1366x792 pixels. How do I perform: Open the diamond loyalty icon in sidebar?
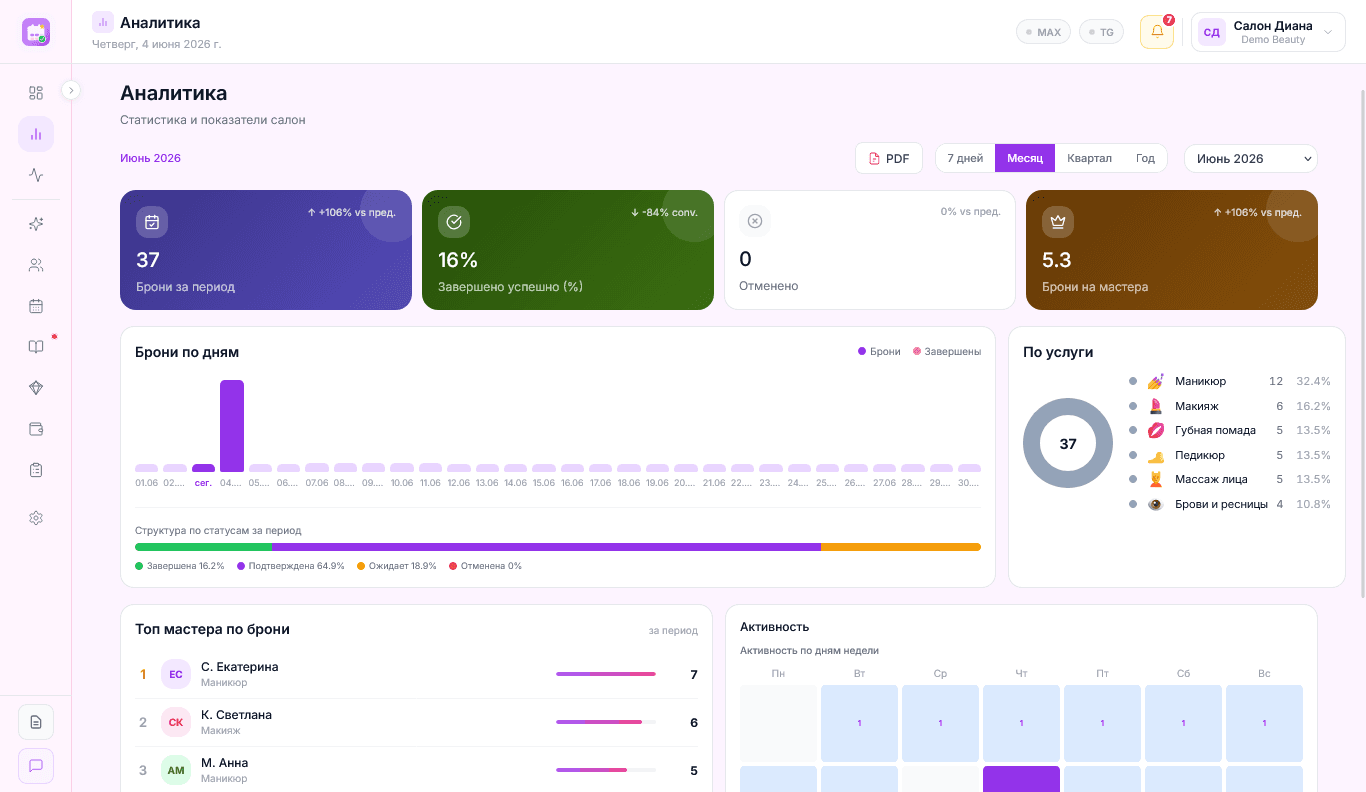point(36,388)
